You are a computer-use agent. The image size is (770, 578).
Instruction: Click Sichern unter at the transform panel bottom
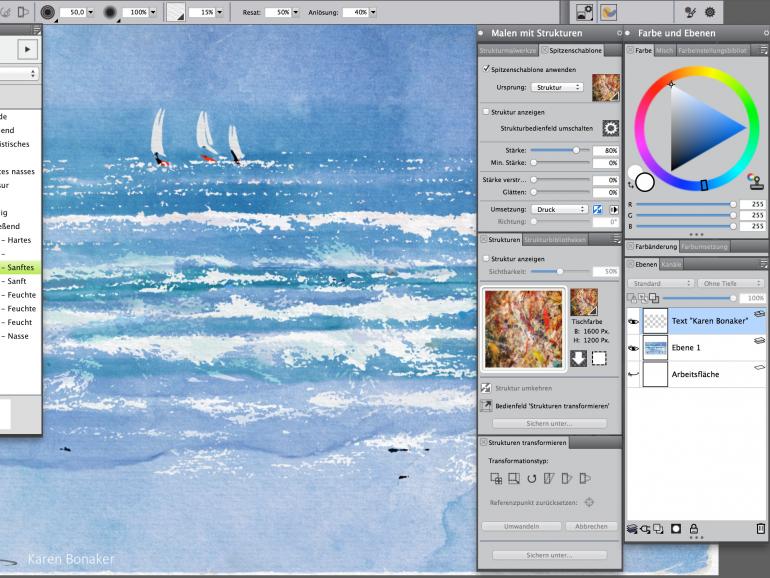549,555
